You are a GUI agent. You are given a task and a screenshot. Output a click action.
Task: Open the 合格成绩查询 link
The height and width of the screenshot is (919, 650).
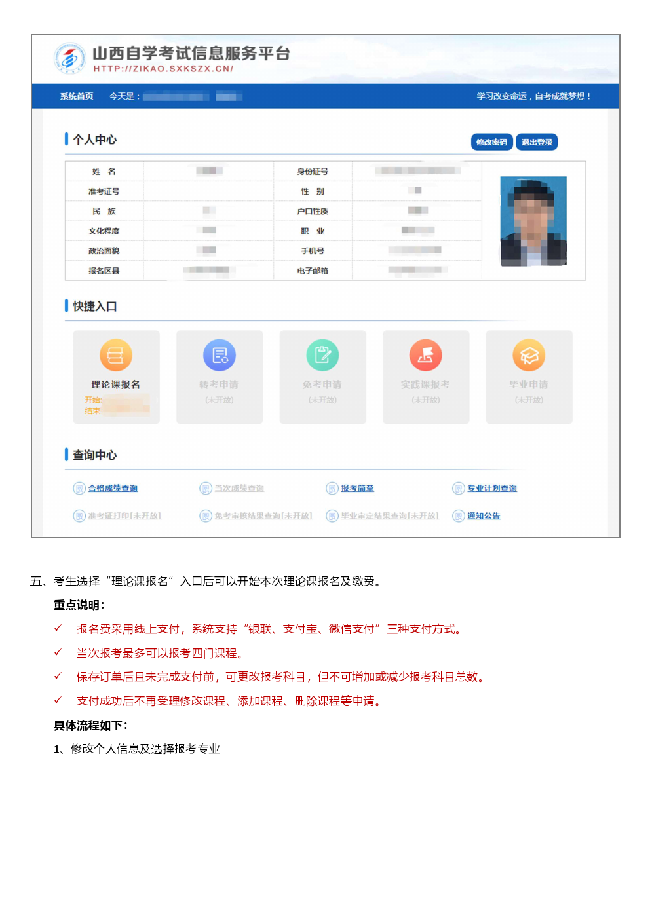pos(113,488)
